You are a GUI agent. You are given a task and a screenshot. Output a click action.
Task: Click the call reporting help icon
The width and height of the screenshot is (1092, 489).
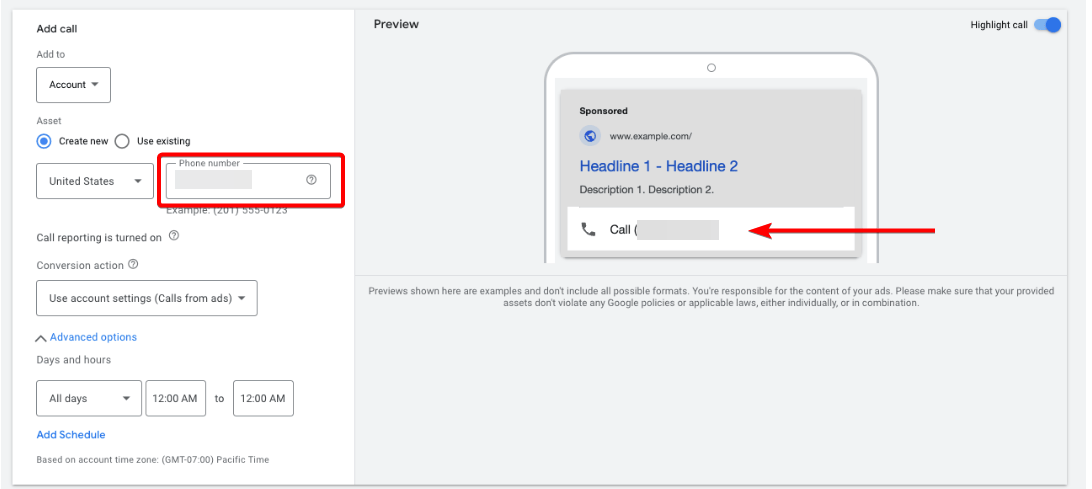coord(174,236)
